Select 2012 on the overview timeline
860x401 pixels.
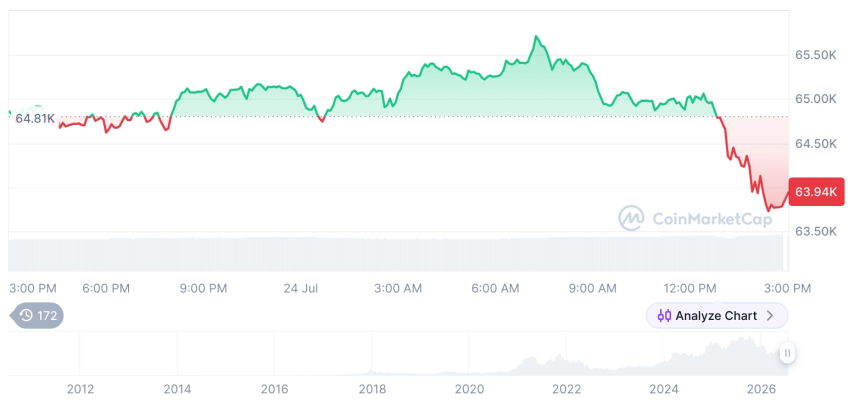coord(80,389)
